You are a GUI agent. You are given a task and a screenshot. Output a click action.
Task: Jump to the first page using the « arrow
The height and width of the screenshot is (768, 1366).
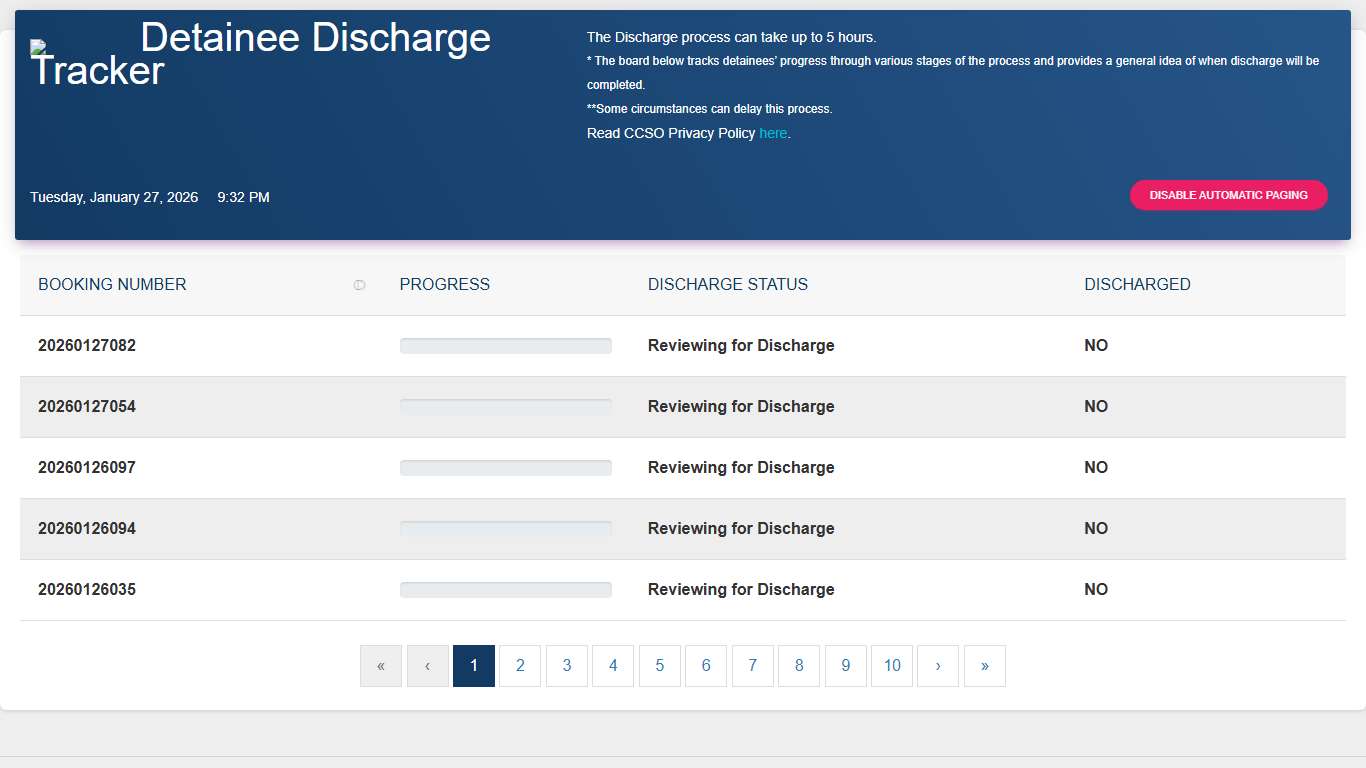pos(381,665)
